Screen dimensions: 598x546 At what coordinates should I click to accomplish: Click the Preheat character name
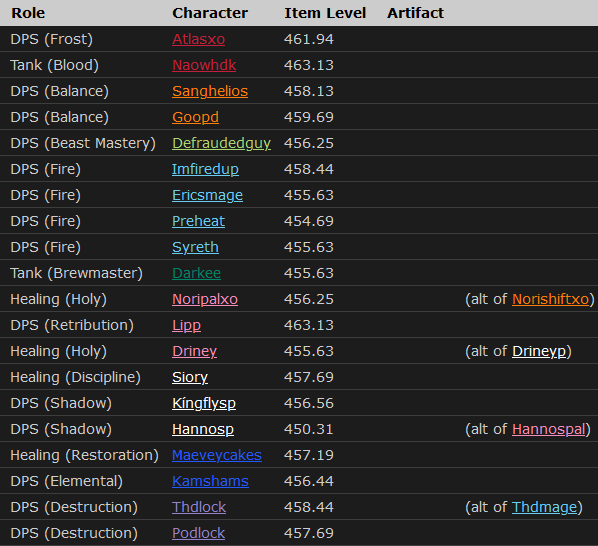tap(198, 221)
